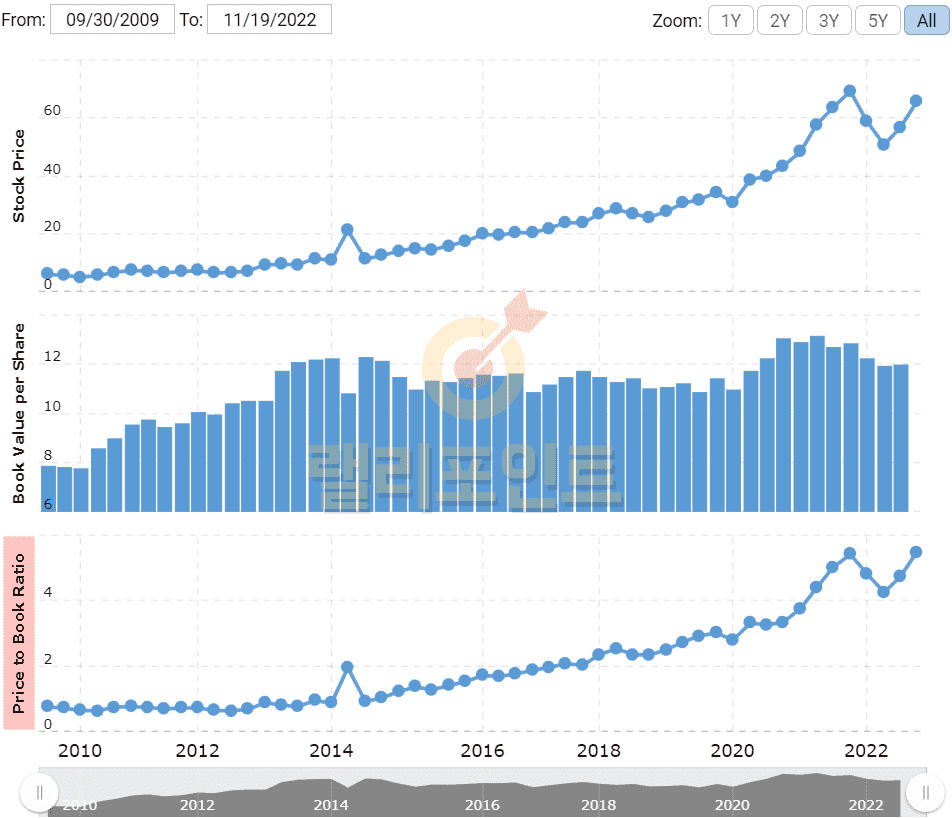Click the last bar in Book Value chart
The width and height of the screenshot is (952, 818).
coord(900,438)
